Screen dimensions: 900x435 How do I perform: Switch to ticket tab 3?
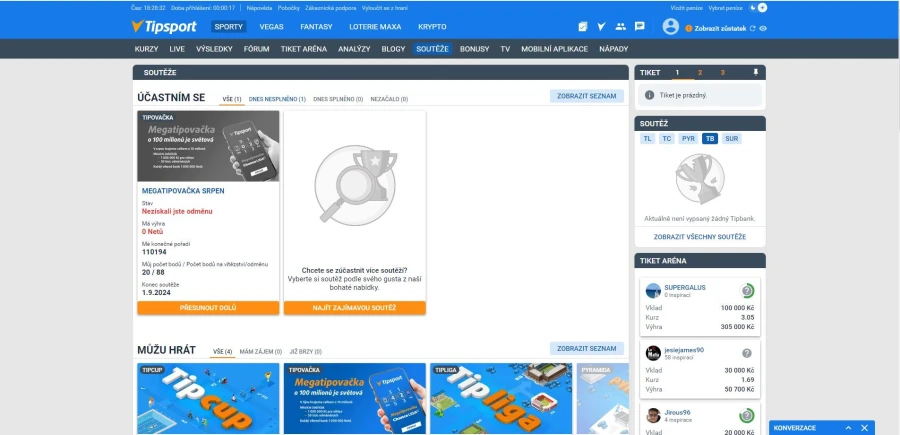point(723,72)
